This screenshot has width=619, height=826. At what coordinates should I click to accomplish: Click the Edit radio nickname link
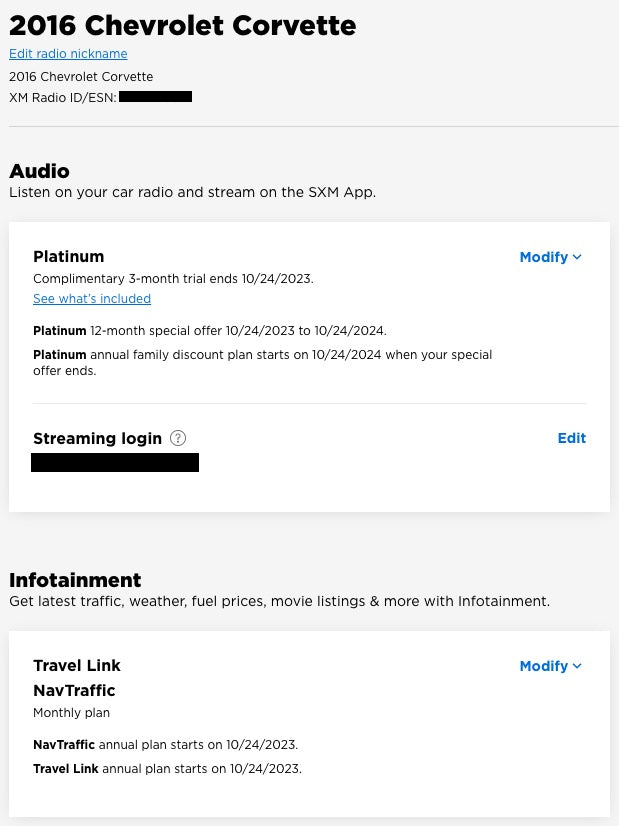68,54
